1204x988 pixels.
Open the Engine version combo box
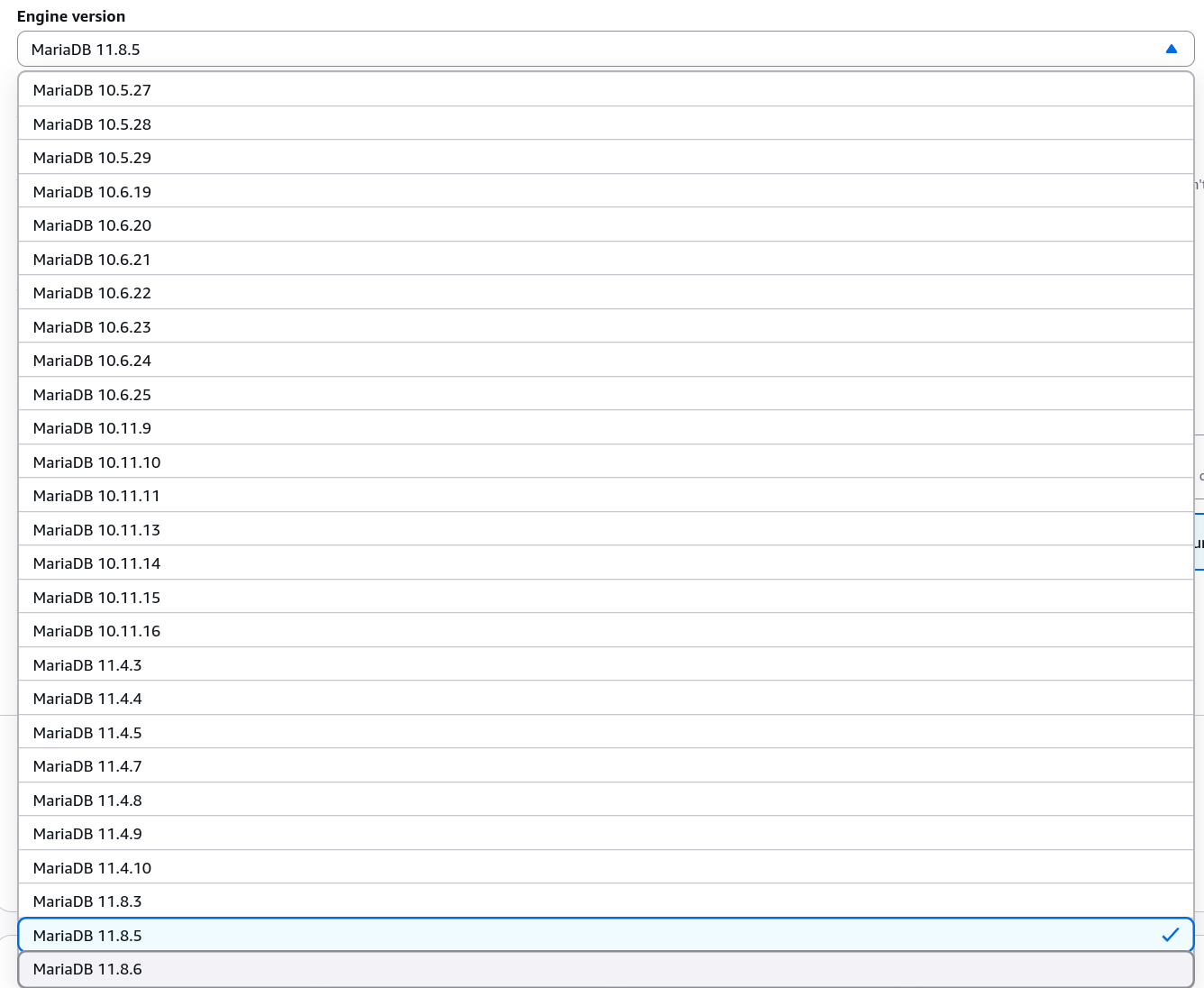[x=595, y=50]
